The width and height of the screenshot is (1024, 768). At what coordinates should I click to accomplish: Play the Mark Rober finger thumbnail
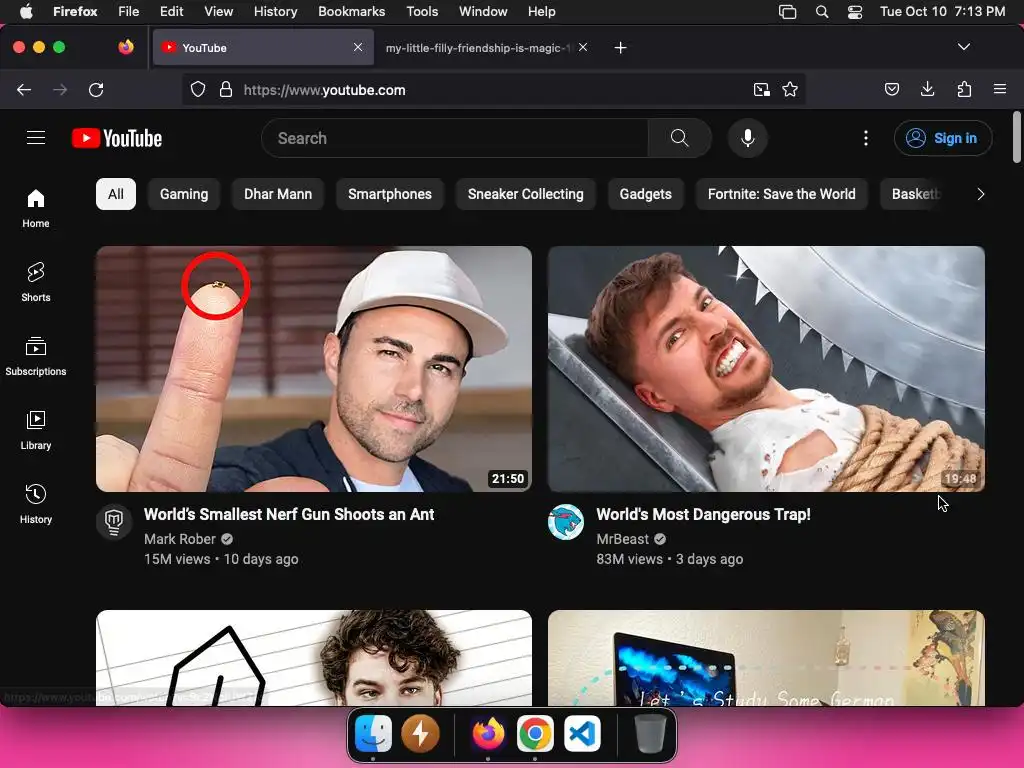point(314,369)
